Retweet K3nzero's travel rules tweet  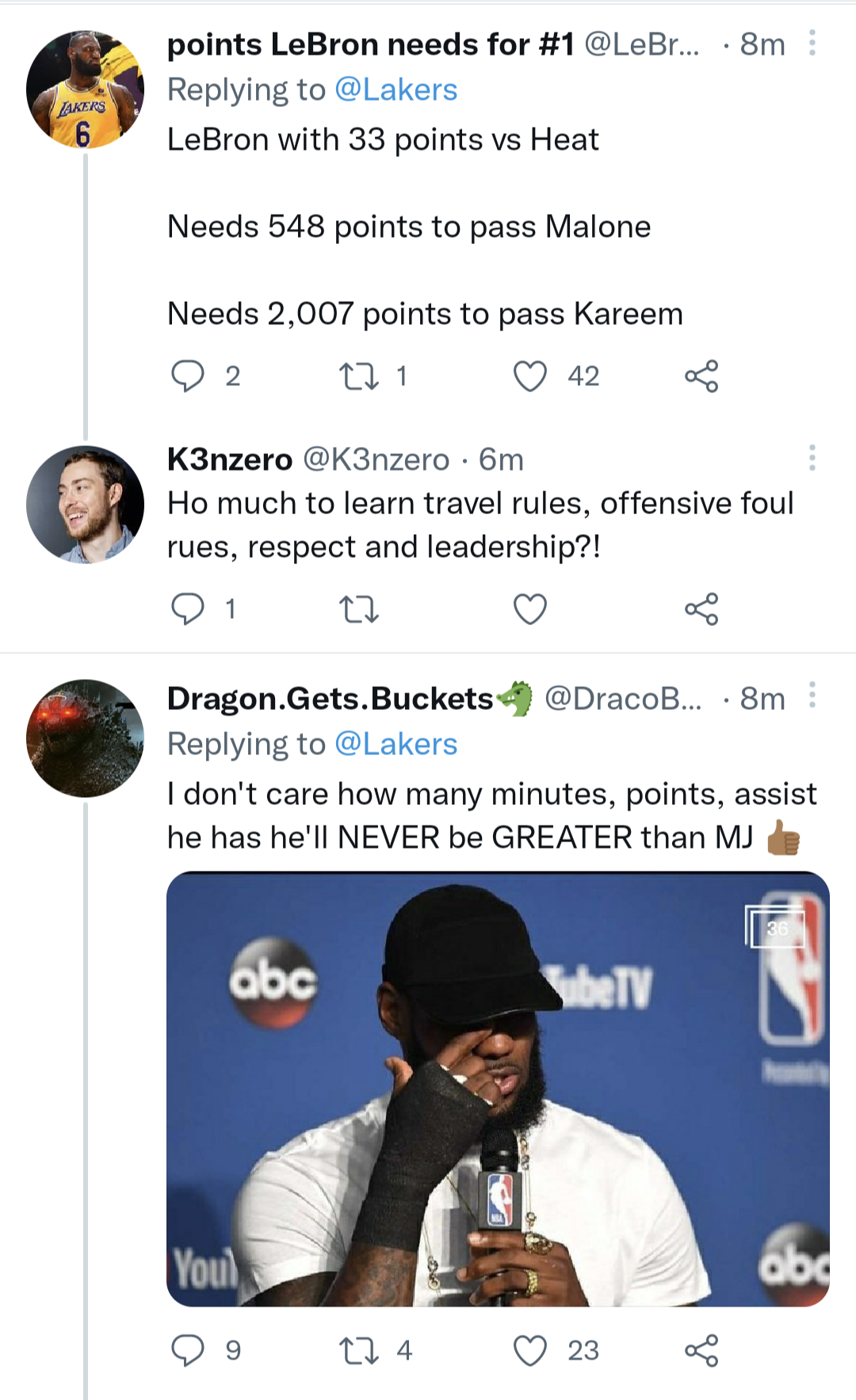358,609
